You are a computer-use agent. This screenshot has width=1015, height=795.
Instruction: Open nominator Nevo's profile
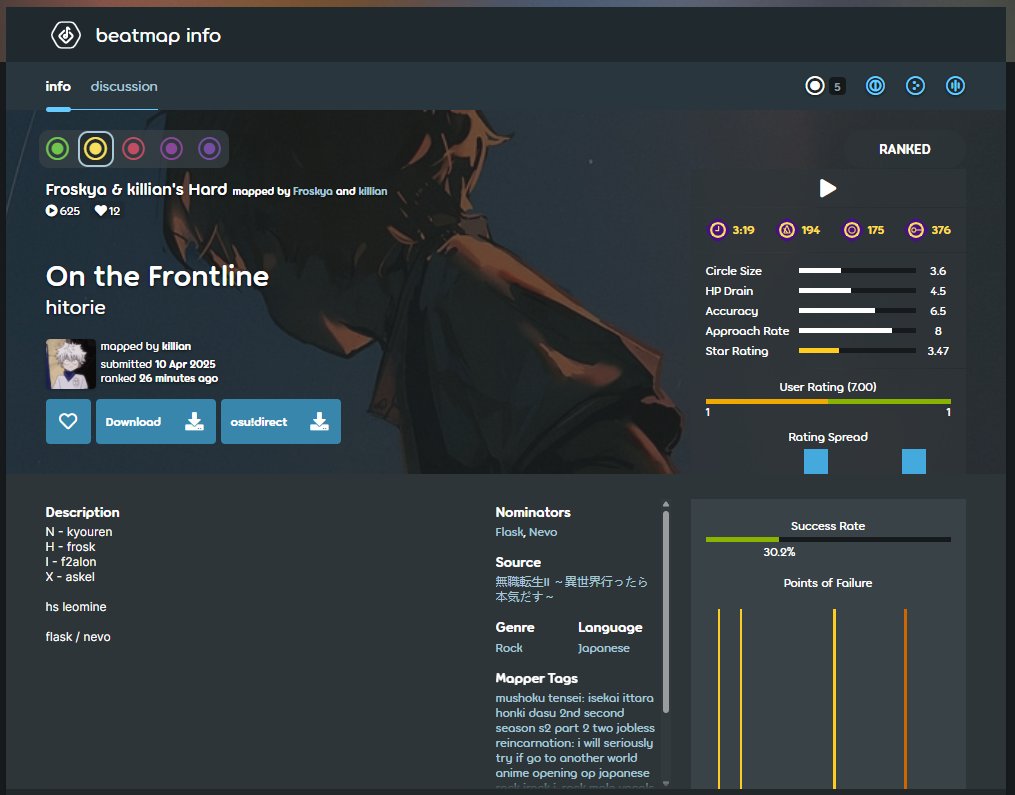pos(542,532)
